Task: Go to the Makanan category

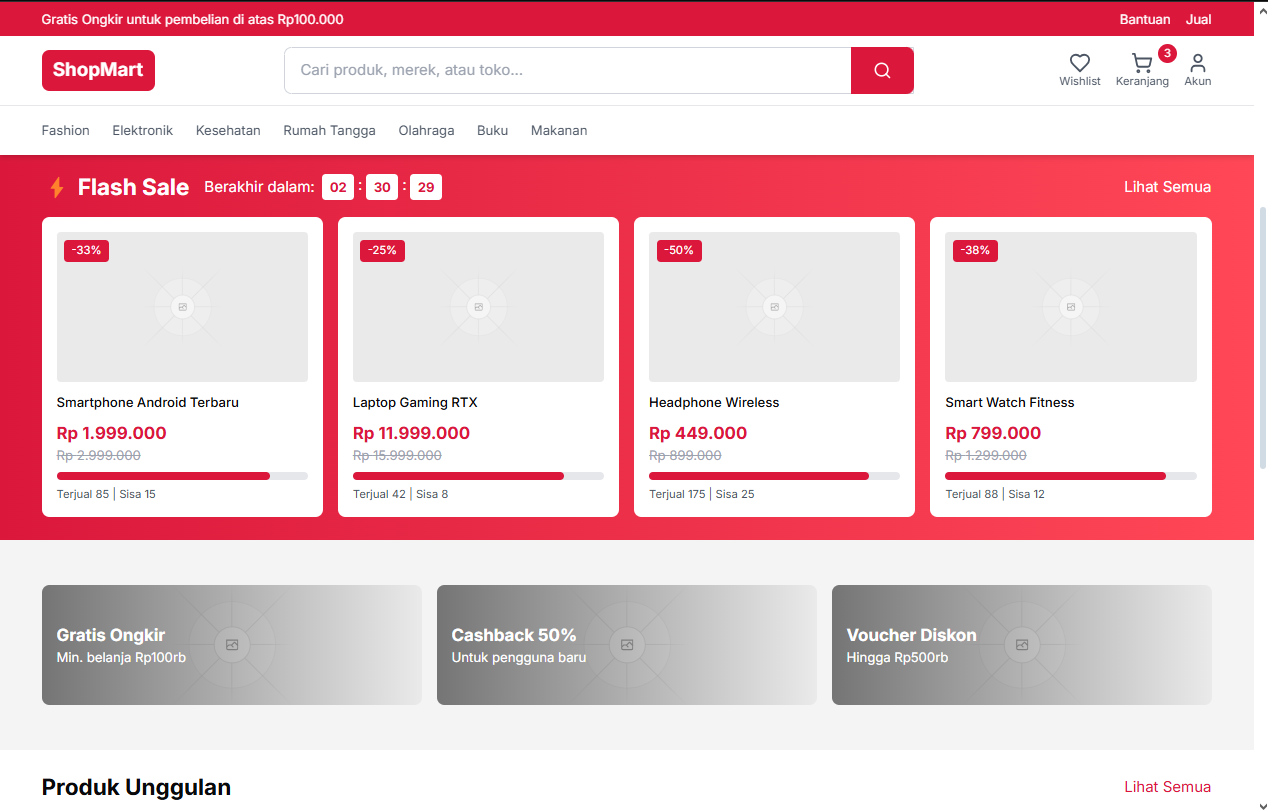Action: click(x=559, y=130)
